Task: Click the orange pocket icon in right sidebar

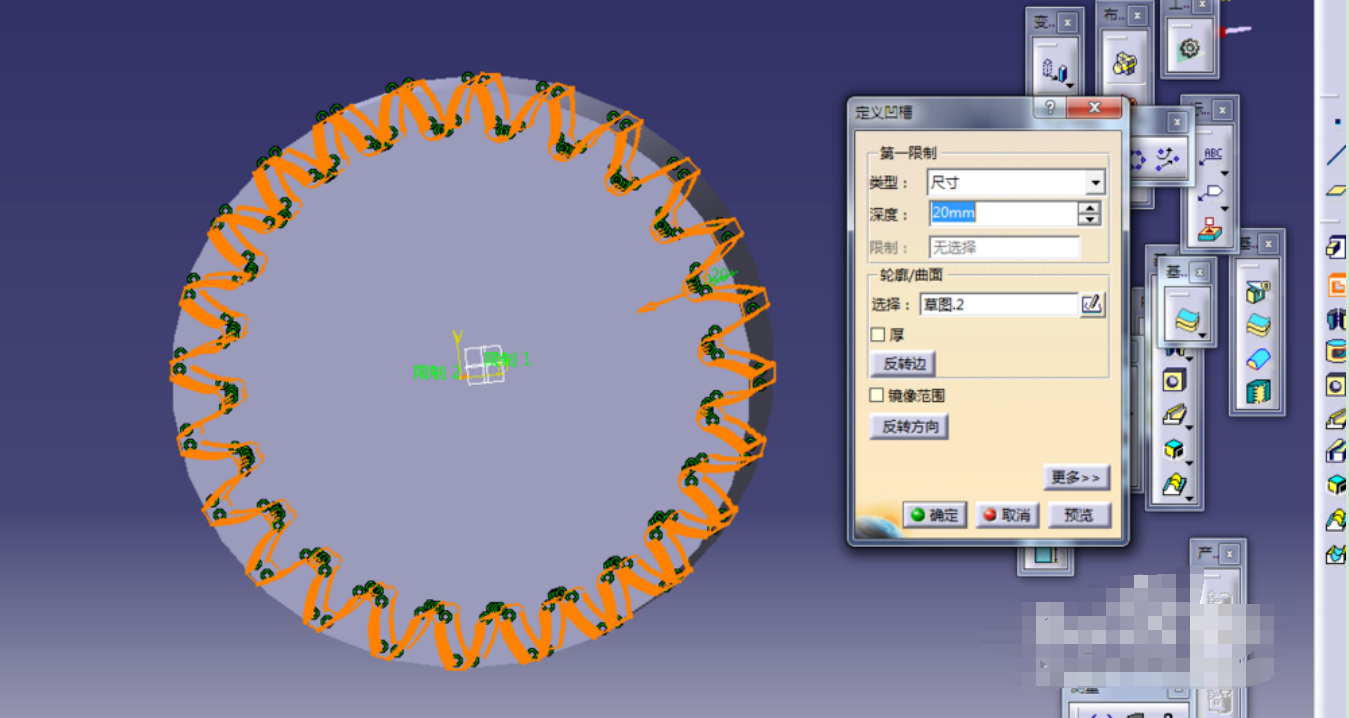Action: coord(1336,286)
